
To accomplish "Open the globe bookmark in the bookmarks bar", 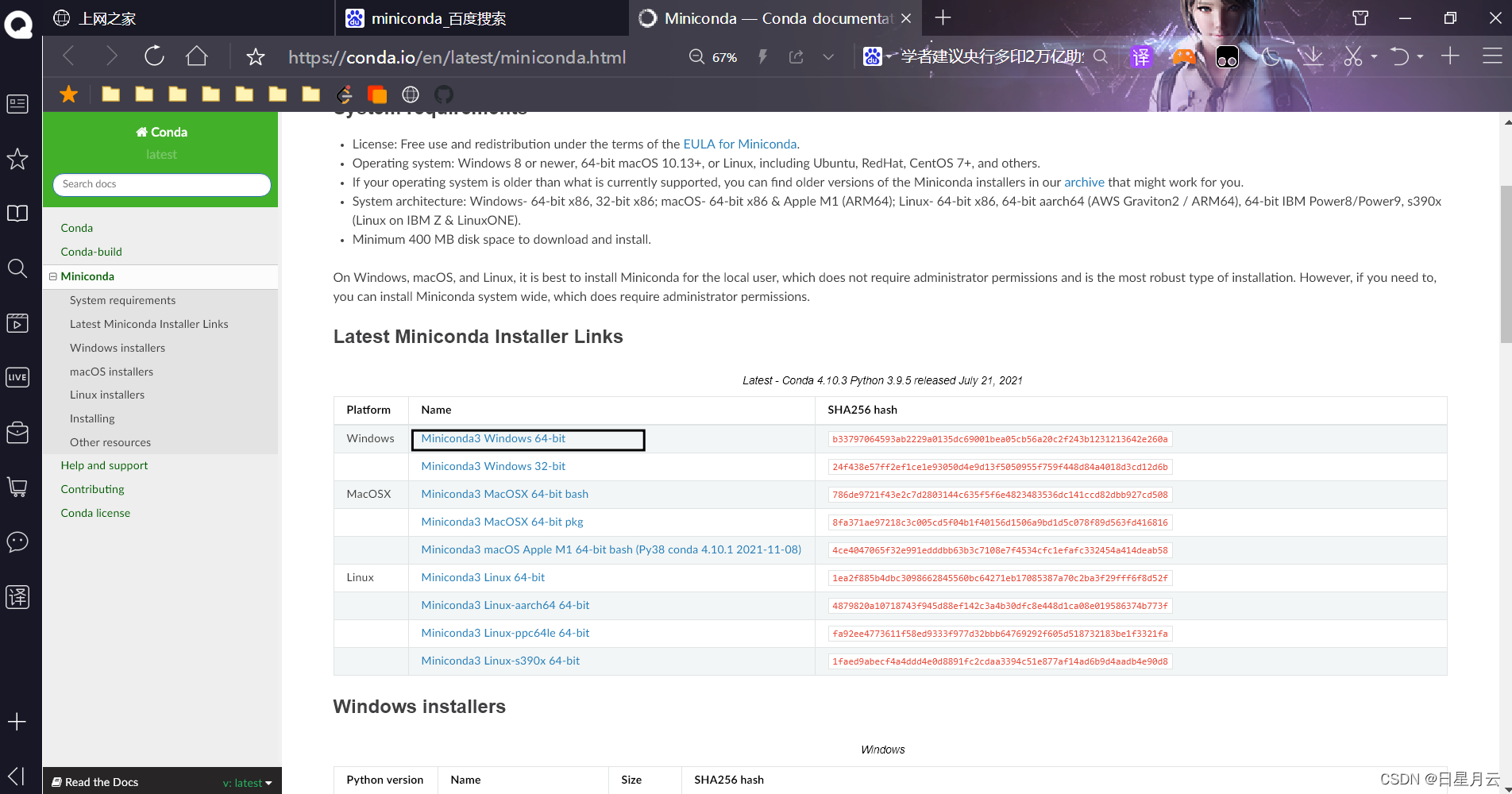I will point(411,94).
